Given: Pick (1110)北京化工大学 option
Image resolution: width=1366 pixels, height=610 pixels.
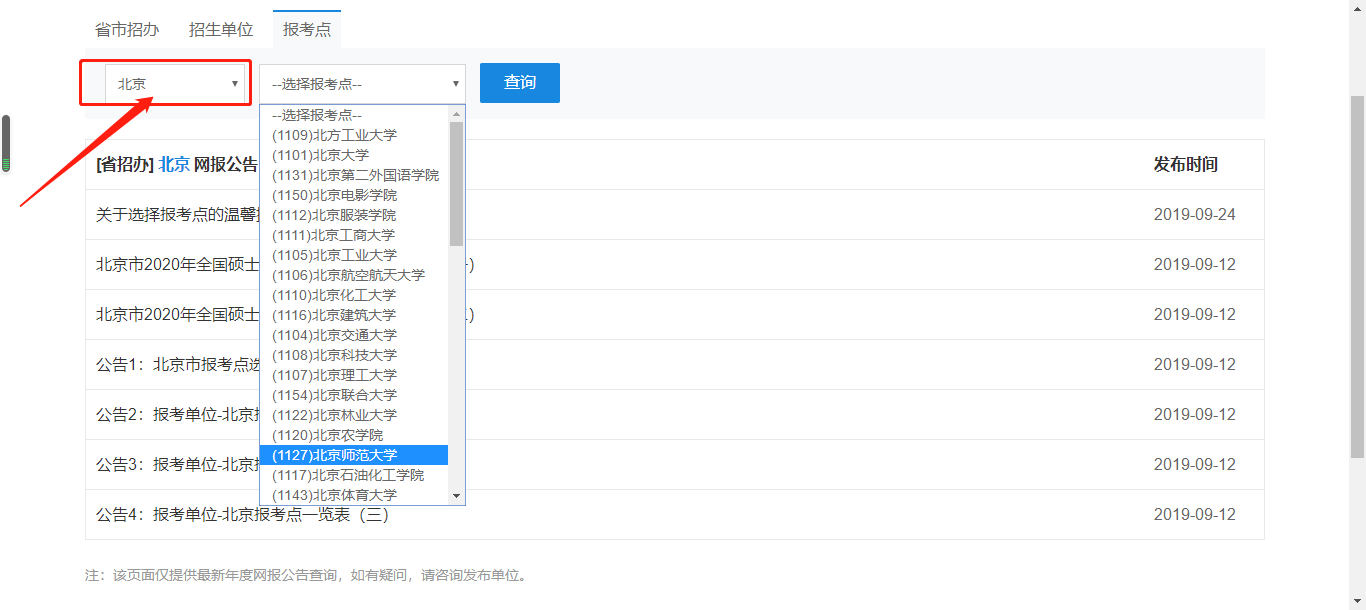Looking at the screenshot, I should coord(354,295).
